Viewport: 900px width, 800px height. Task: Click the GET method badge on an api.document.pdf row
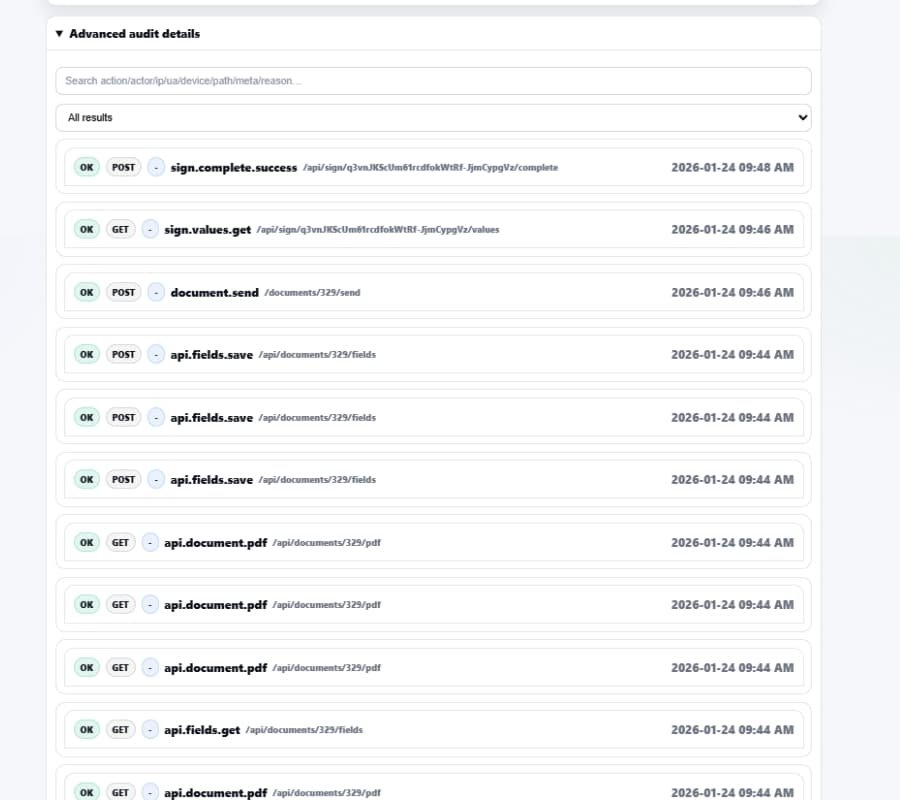coord(120,542)
